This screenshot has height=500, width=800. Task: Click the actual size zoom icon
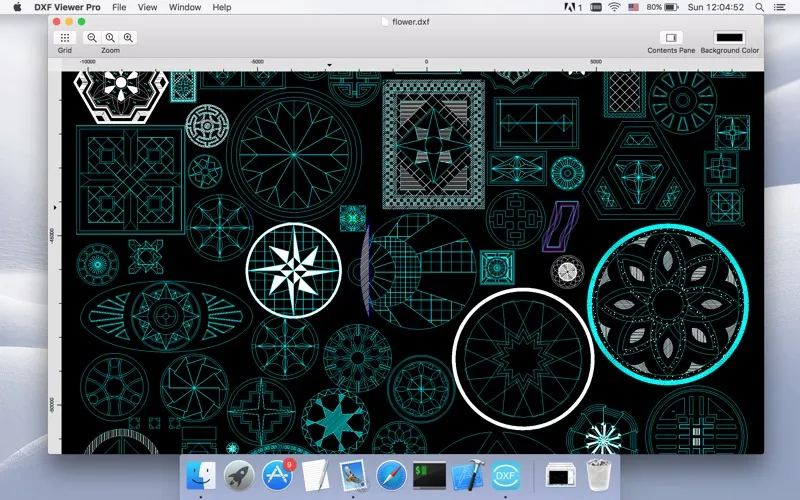110,38
